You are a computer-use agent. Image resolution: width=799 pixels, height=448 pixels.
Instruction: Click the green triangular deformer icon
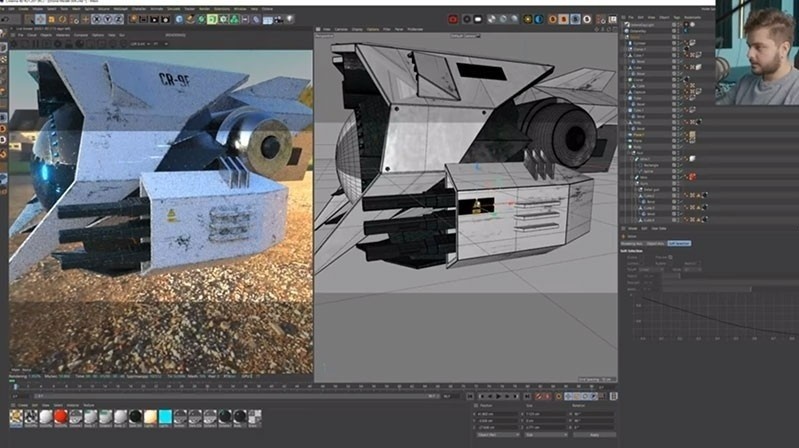click(234, 19)
